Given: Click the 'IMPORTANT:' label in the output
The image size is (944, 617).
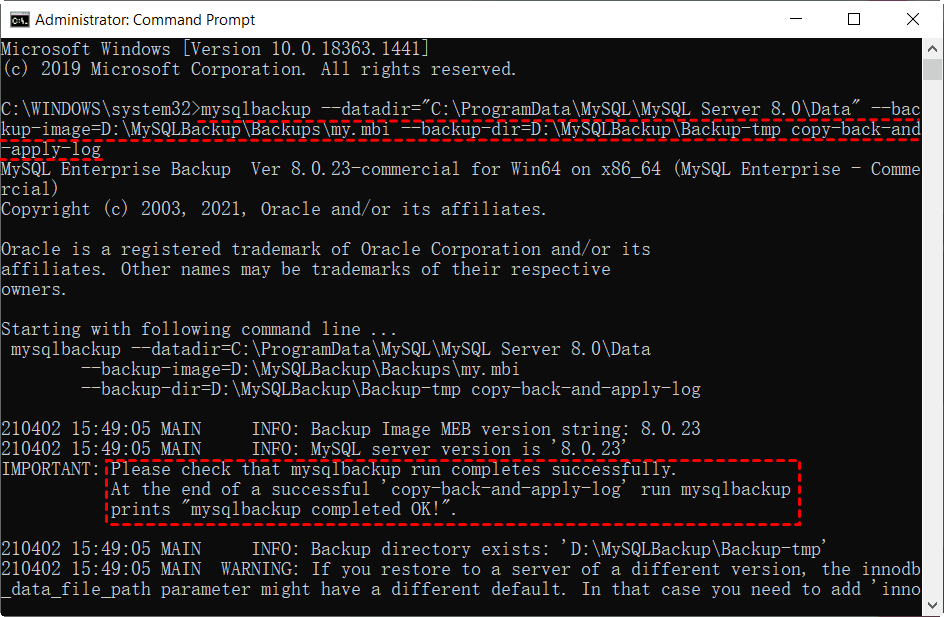Looking at the screenshot, I should [50, 469].
